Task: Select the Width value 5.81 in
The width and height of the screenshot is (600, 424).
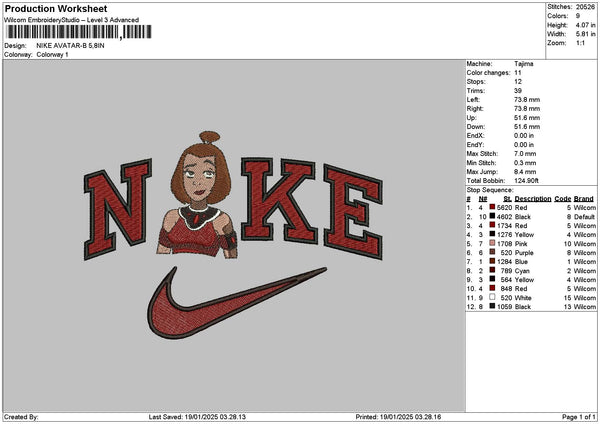Action: (x=585, y=34)
